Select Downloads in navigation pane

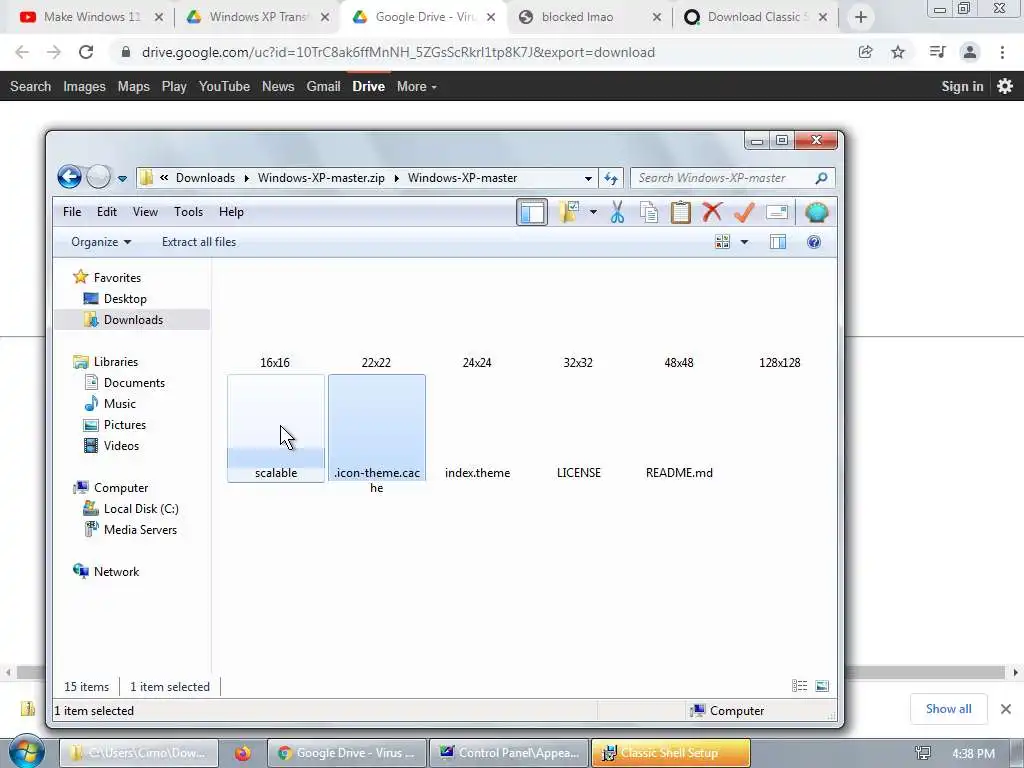(133, 319)
